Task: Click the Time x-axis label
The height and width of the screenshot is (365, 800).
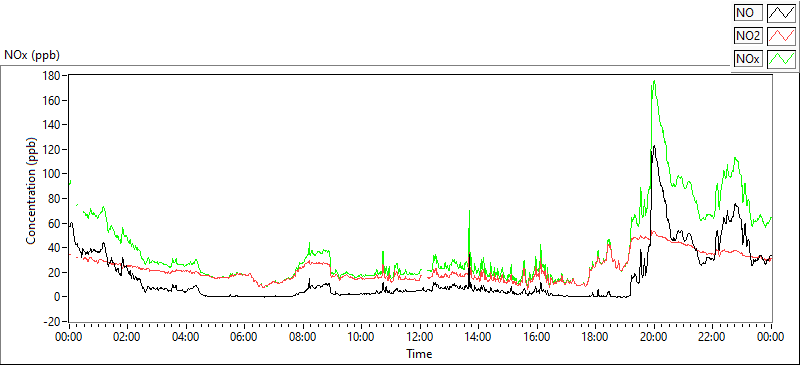Action: click(x=419, y=353)
